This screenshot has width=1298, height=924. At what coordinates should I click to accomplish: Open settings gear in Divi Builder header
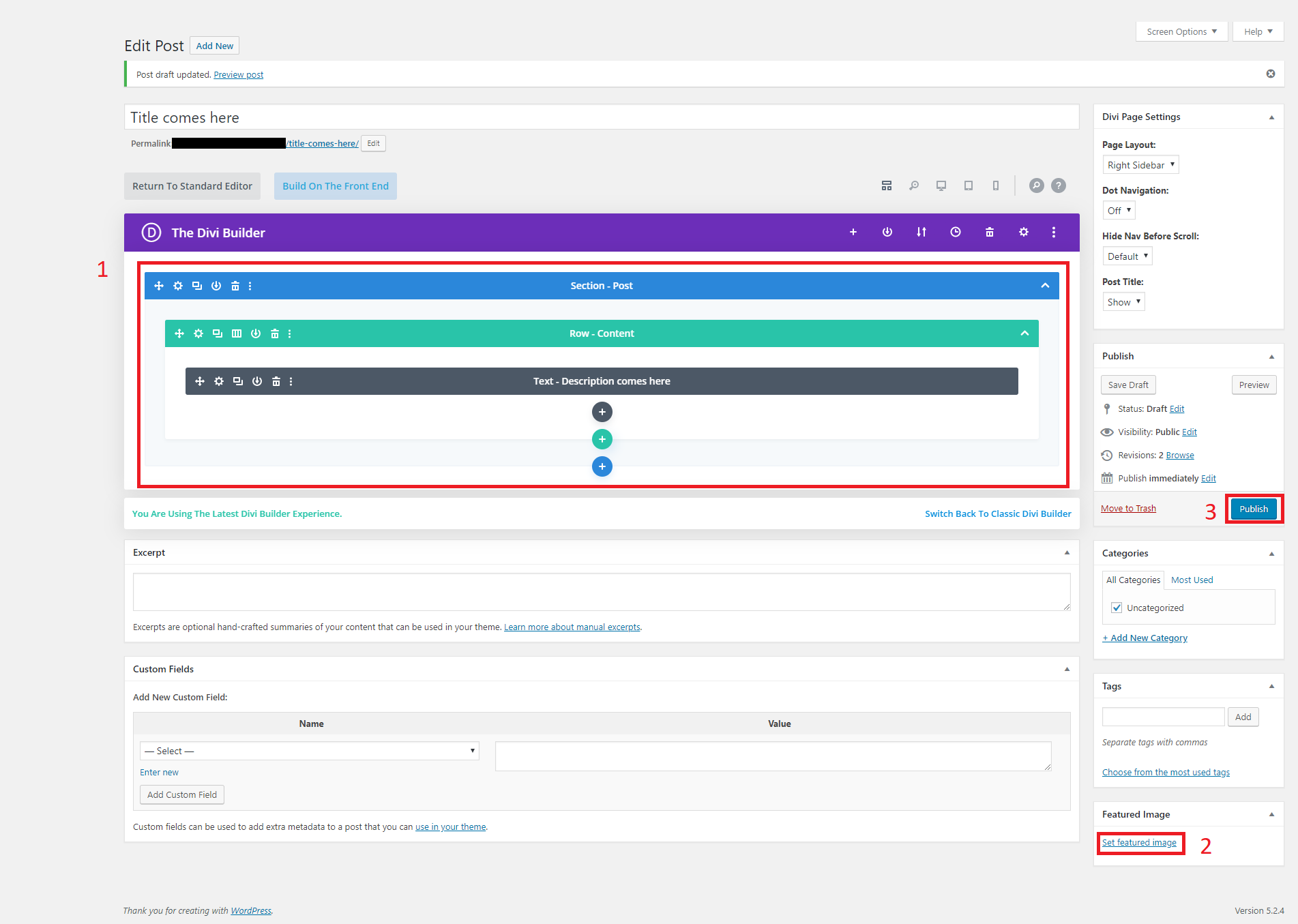pyautogui.click(x=1024, y=233)
